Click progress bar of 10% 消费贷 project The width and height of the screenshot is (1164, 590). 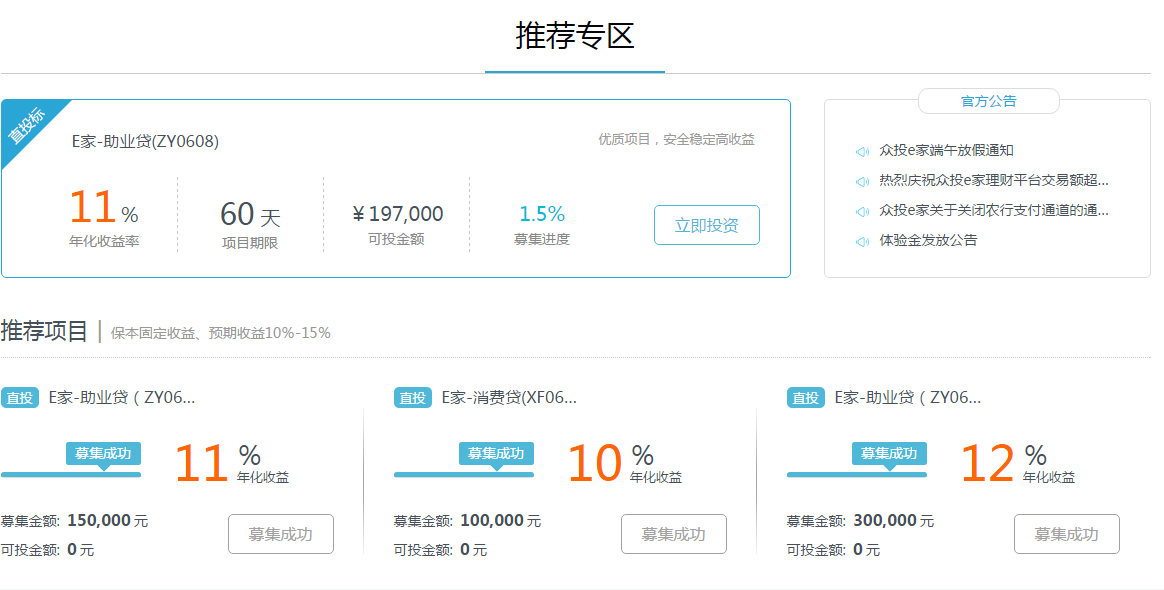[x=464, y=474]
